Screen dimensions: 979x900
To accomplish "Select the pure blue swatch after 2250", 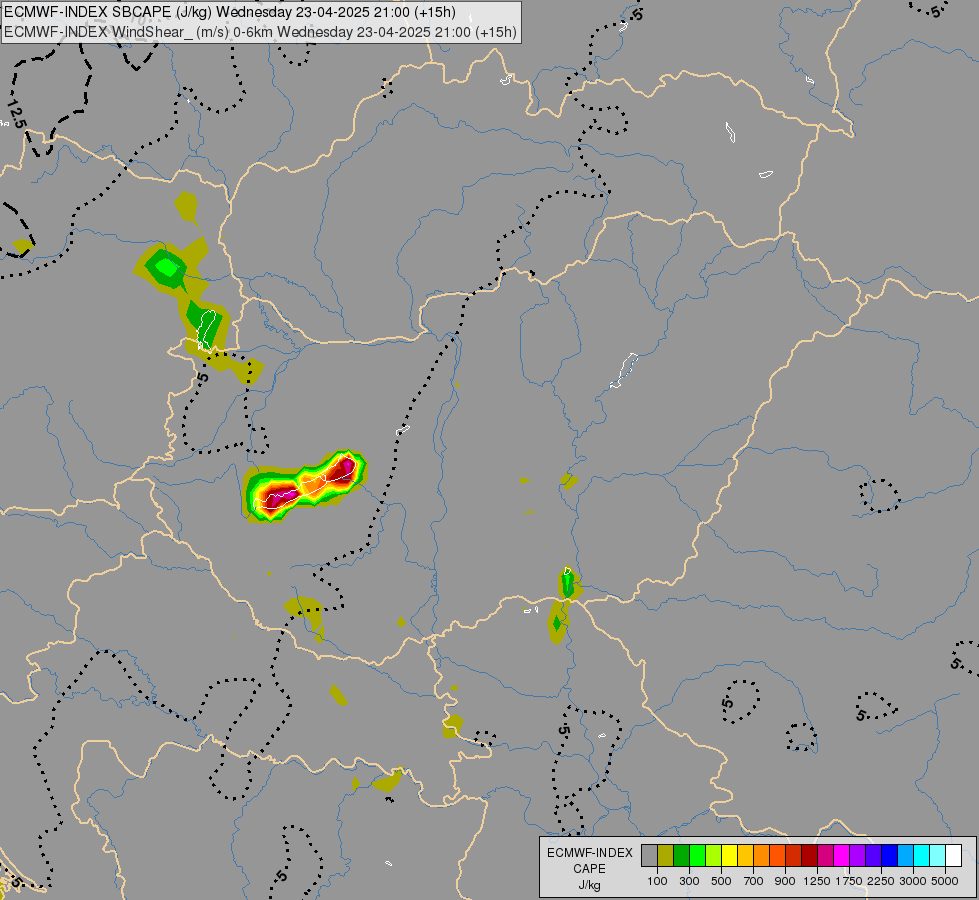I will click(889, 856).
